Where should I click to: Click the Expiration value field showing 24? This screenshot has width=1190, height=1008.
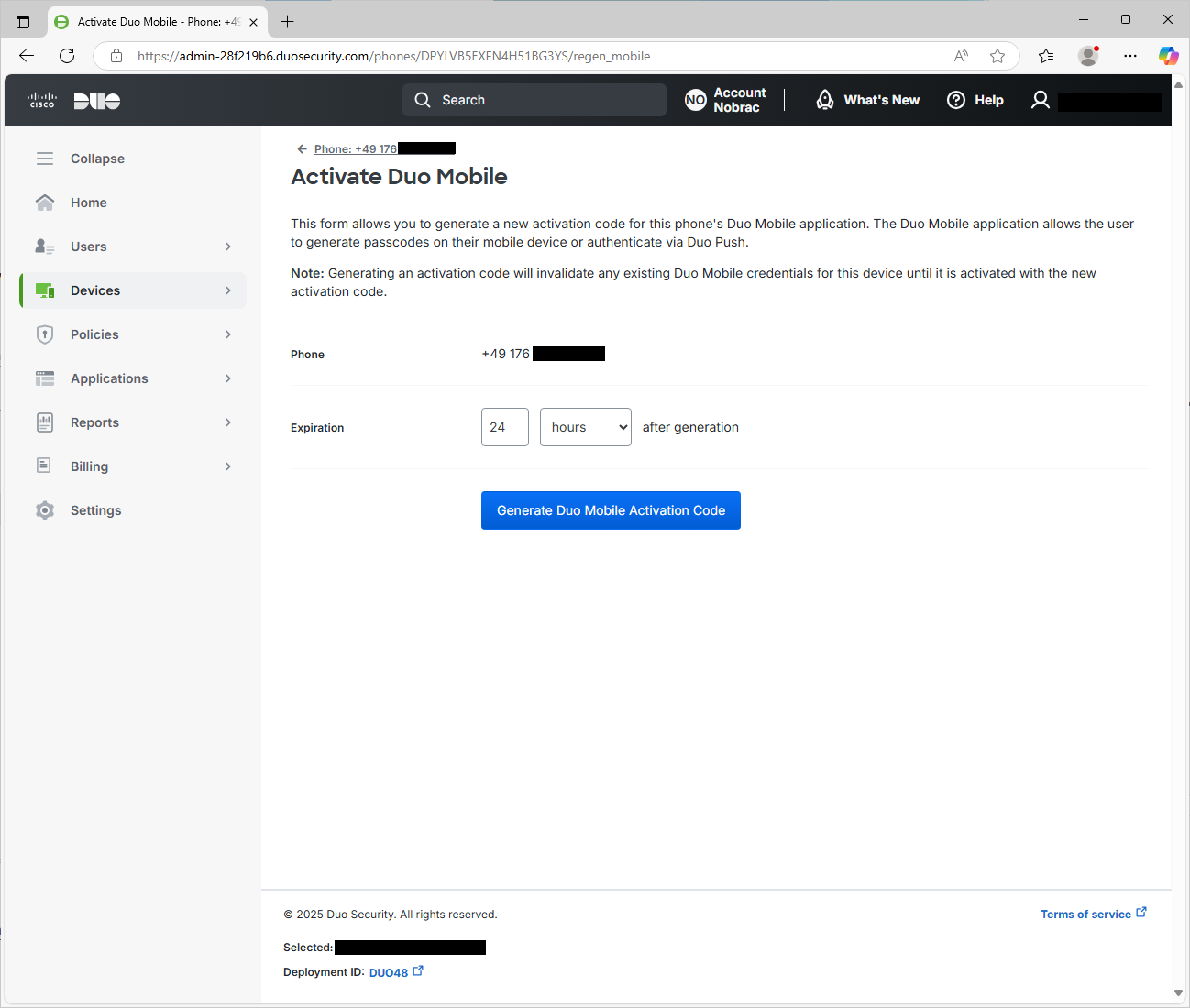[505, 427]
